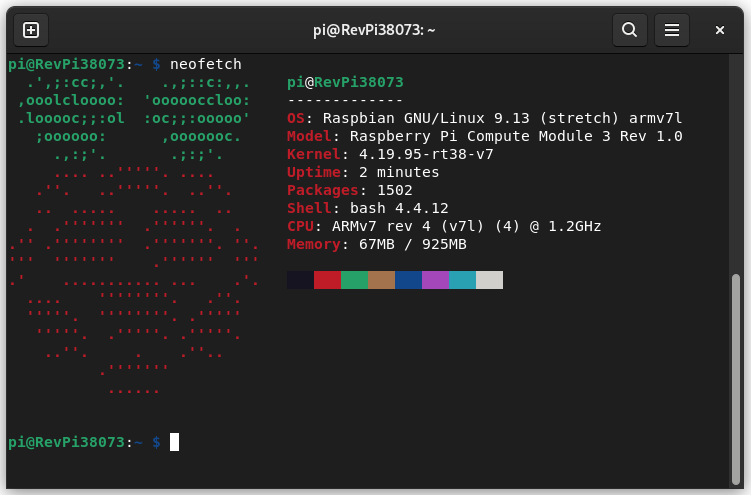Viewport: 751px width, 495px height.
Task: Click the cursor block at the bottom prompt
Action: coord(174,442)
